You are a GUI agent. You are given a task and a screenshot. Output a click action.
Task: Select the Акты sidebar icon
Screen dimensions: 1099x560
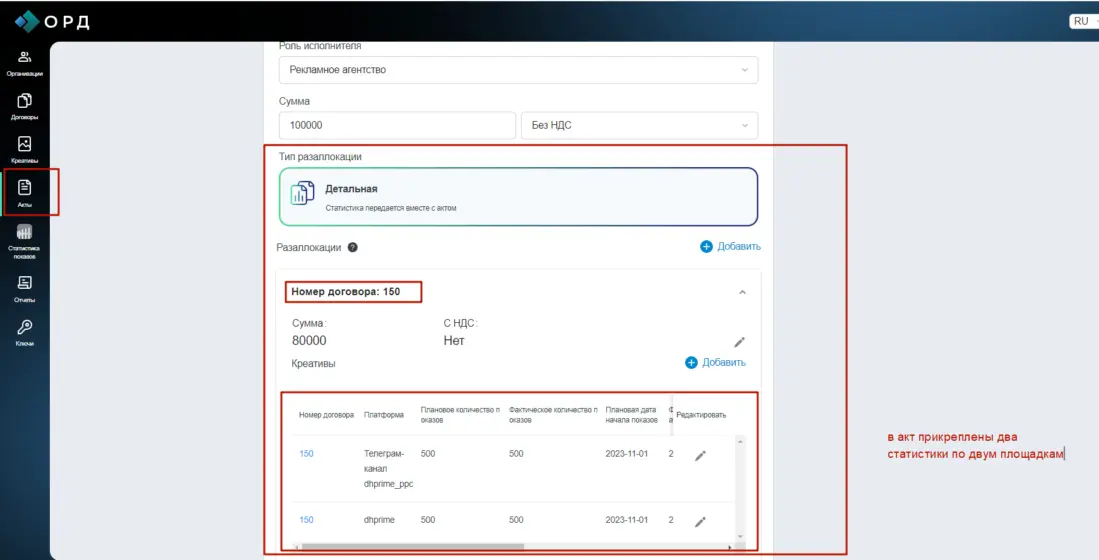pyautogui.click(x=25, y=192)
